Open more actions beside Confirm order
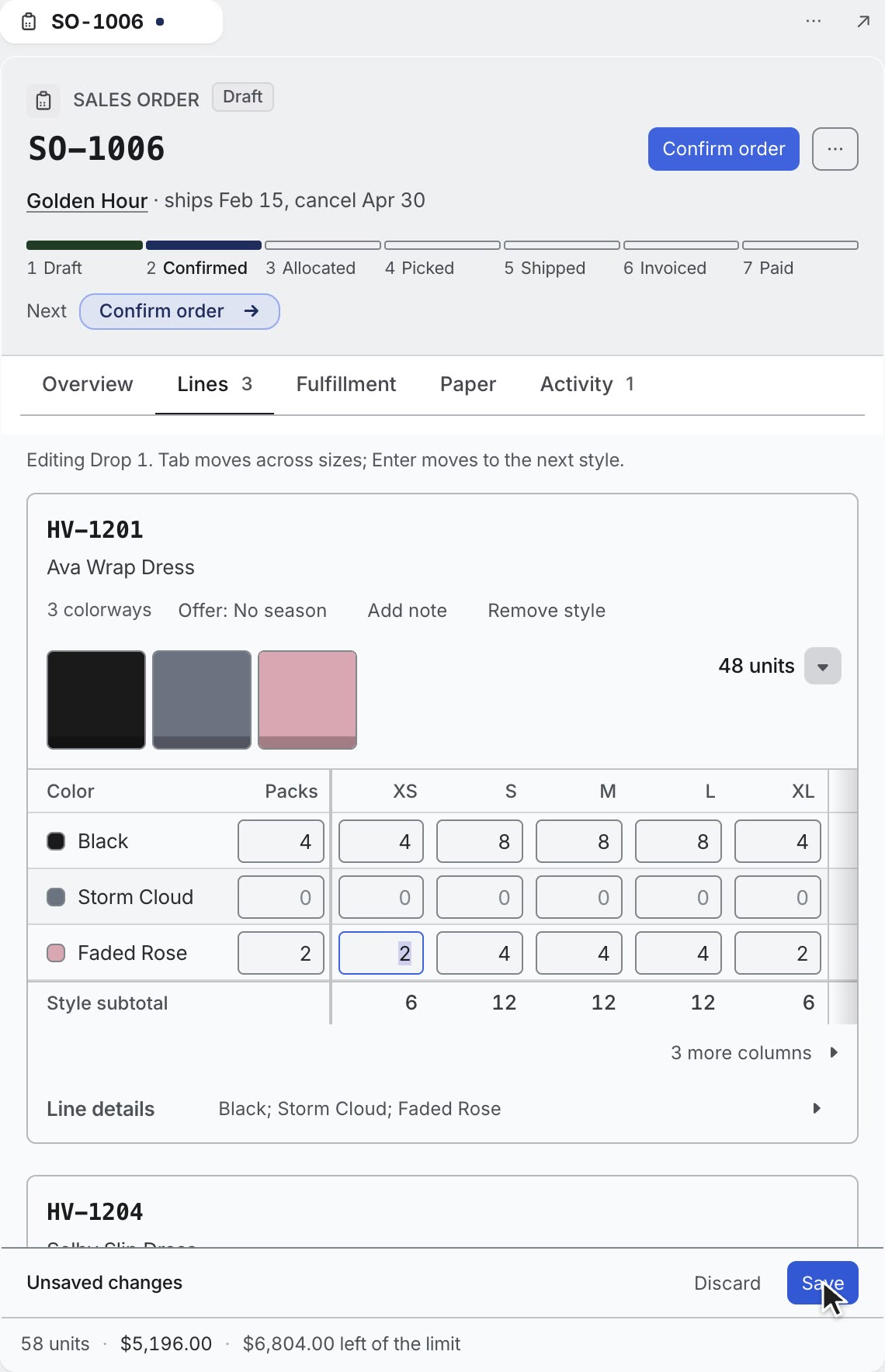Image resolution: width=885 pixels, height=1372 pixels. pos(835,149)
